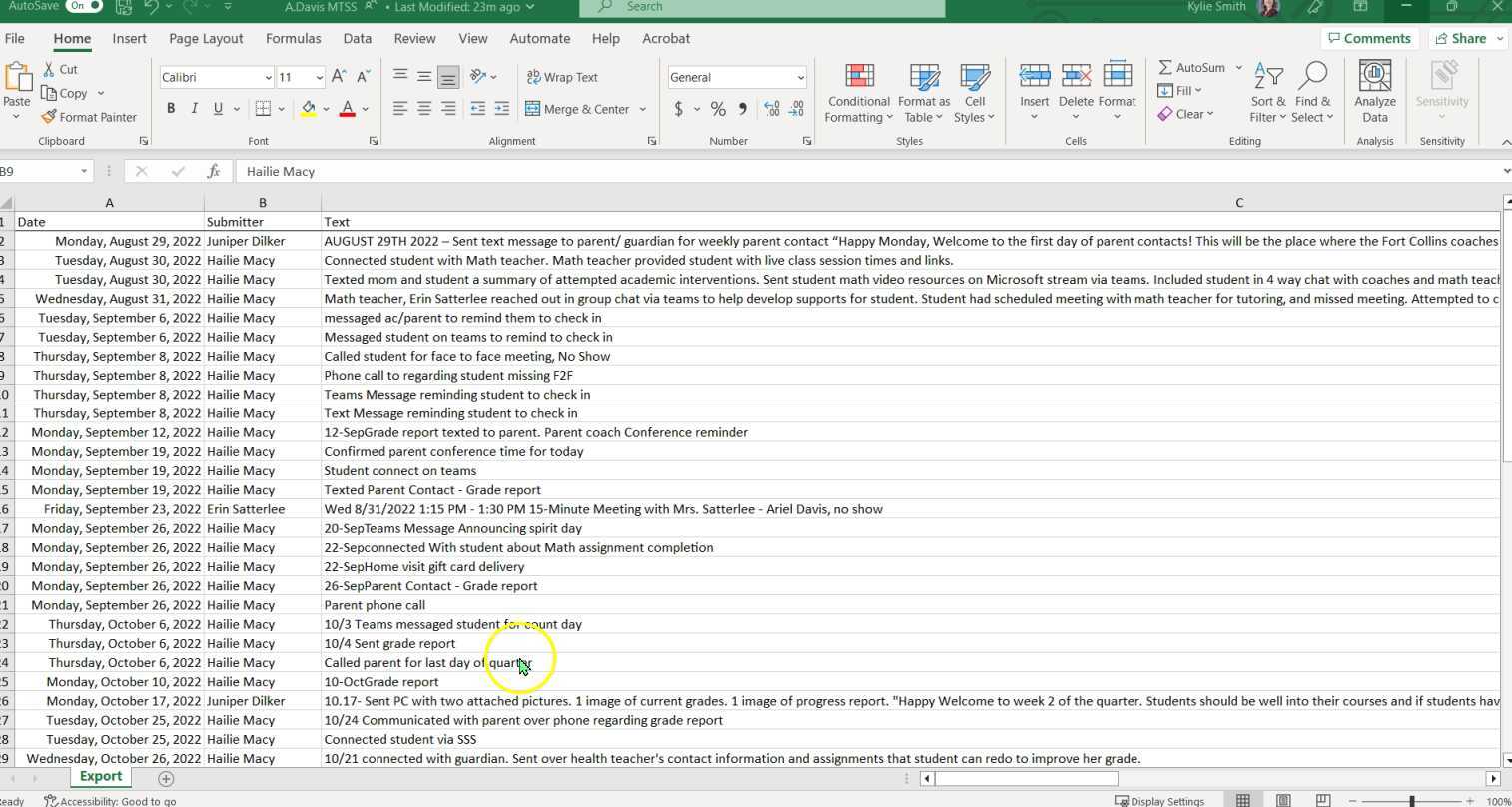The image size is (1512, 807).
Task: Select the Export sheet tab
Action: (100, 776)
